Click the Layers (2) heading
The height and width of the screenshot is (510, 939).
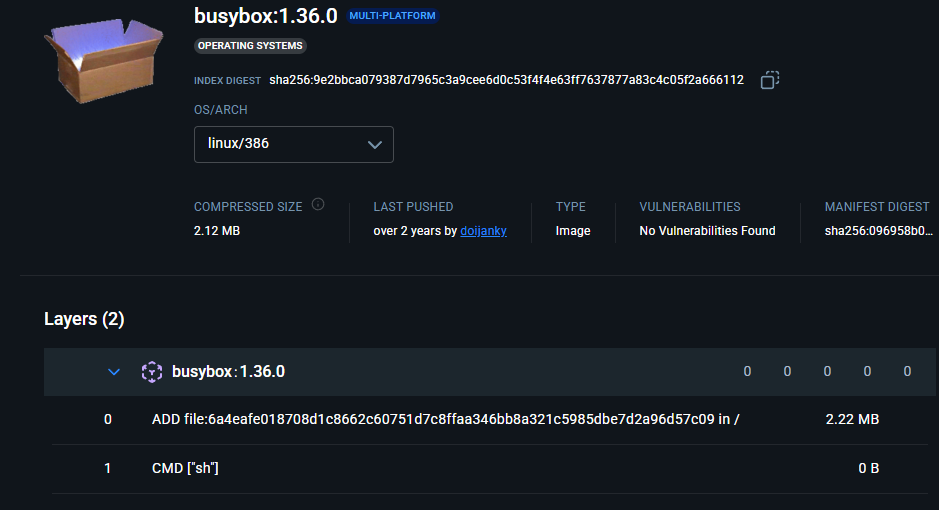[84, 319]
